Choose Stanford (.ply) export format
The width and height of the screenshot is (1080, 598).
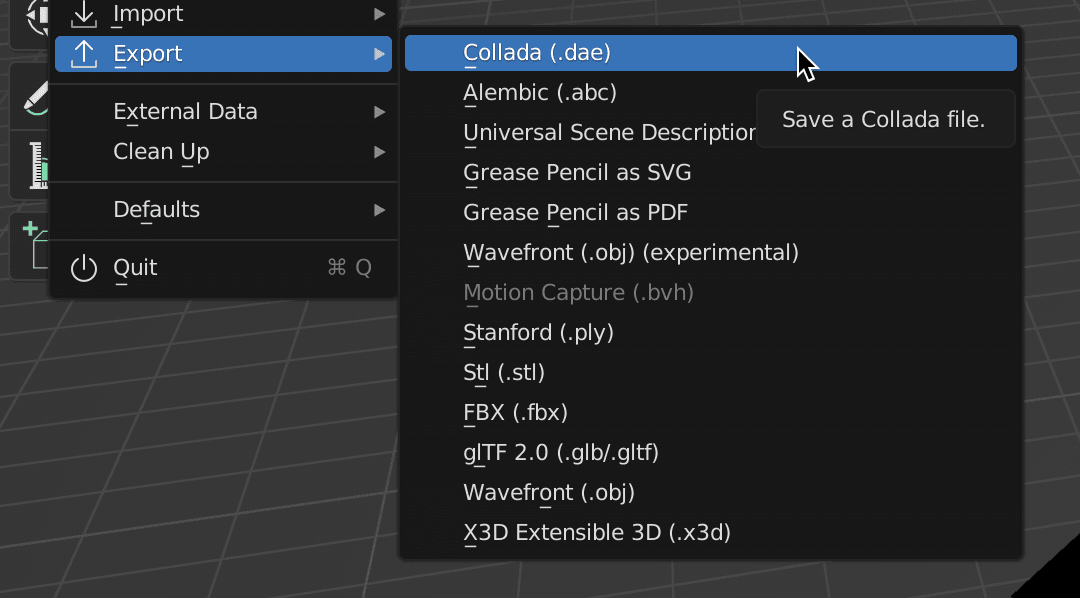tap(538, 333)
